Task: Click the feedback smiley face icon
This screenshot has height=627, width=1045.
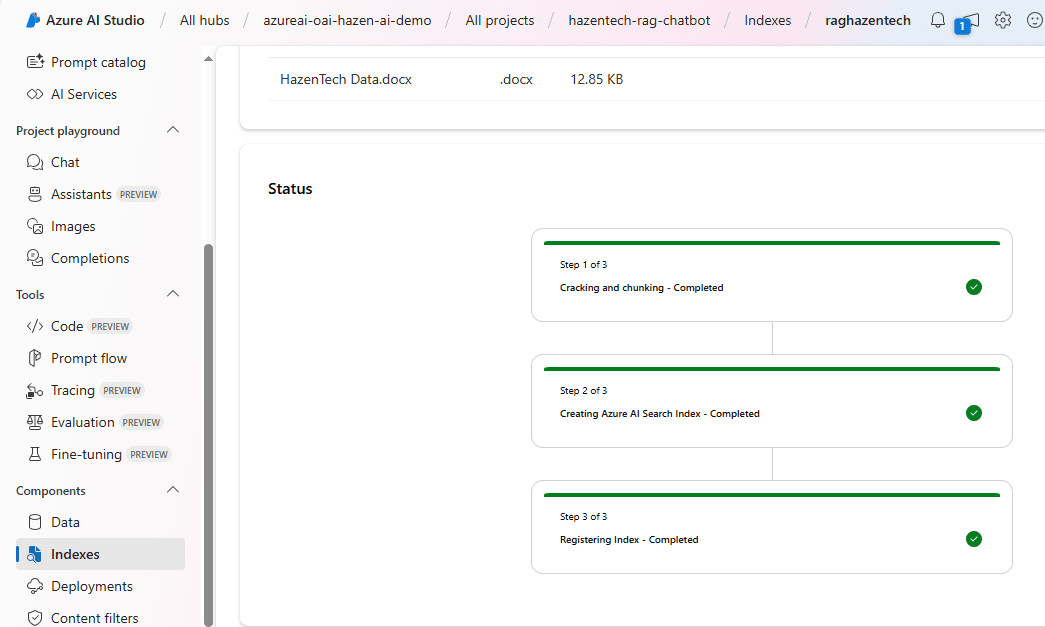Action: pyautogui.click(x=1034, y=20)
